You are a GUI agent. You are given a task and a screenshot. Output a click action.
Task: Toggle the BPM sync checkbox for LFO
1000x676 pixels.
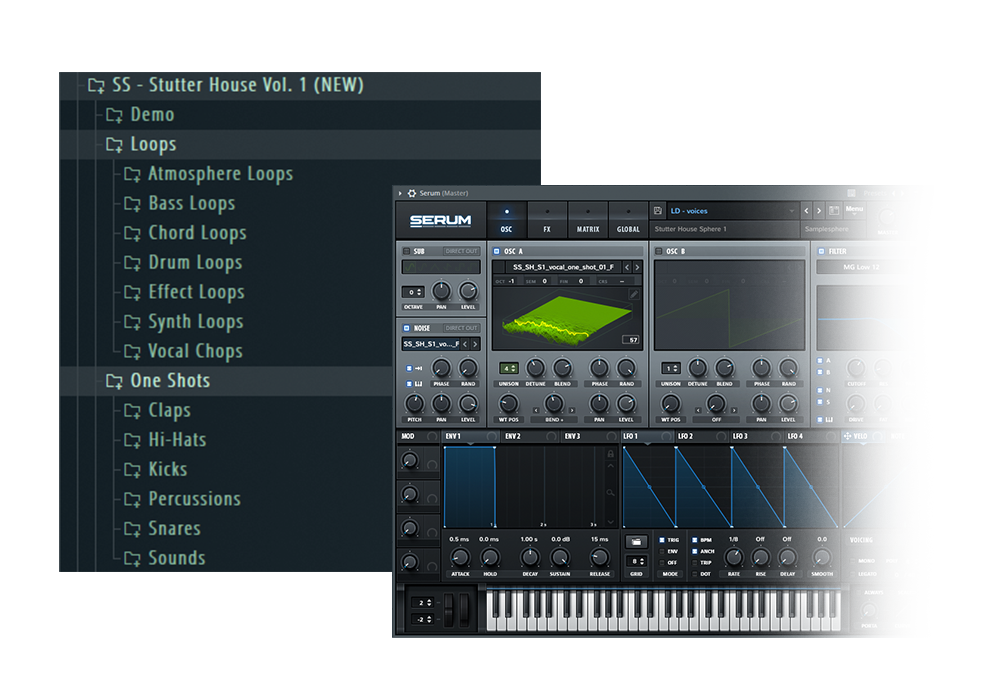click(x=696, y=540)
